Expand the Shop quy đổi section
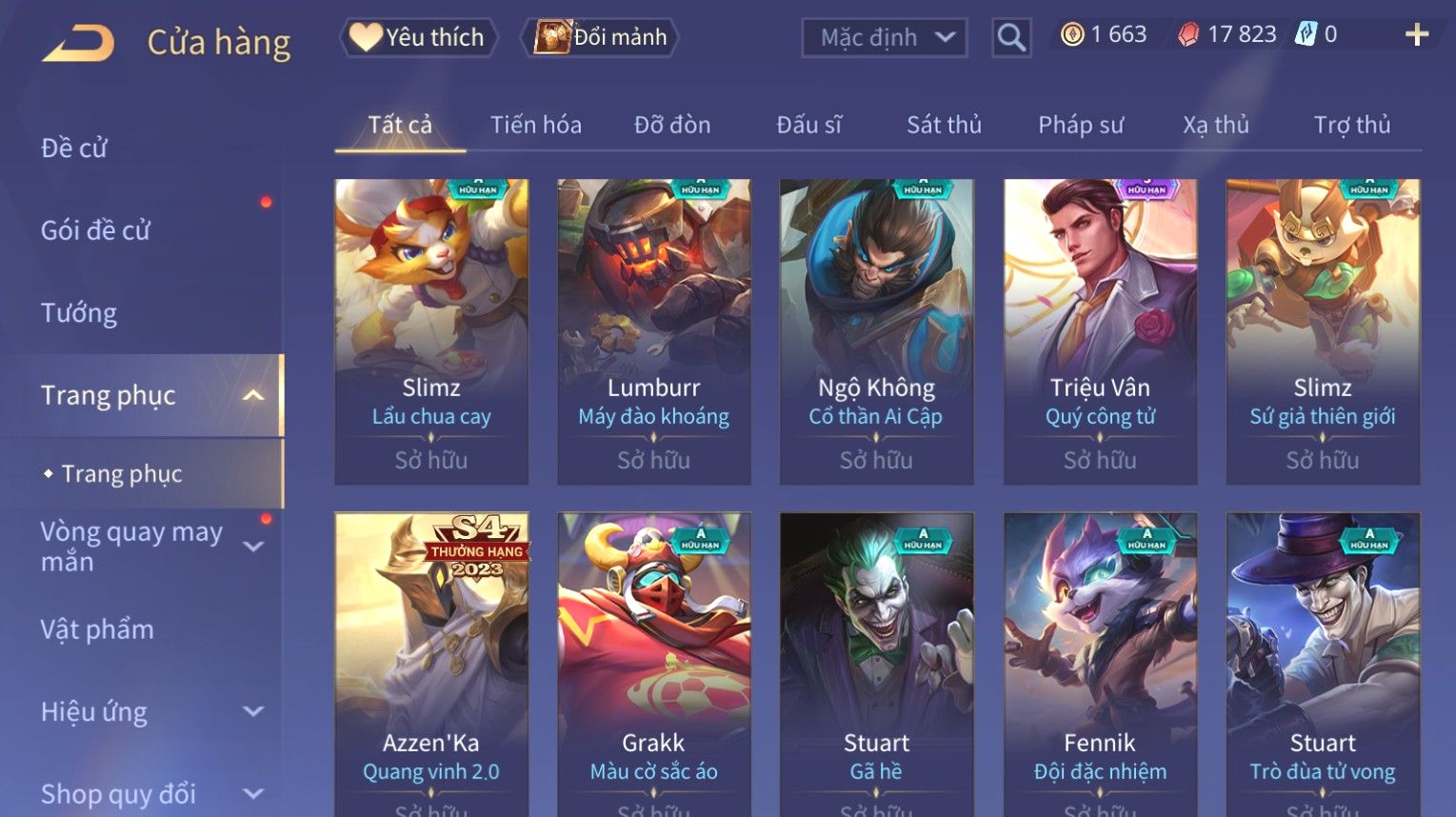1456x817 pixels. point(253,793)
